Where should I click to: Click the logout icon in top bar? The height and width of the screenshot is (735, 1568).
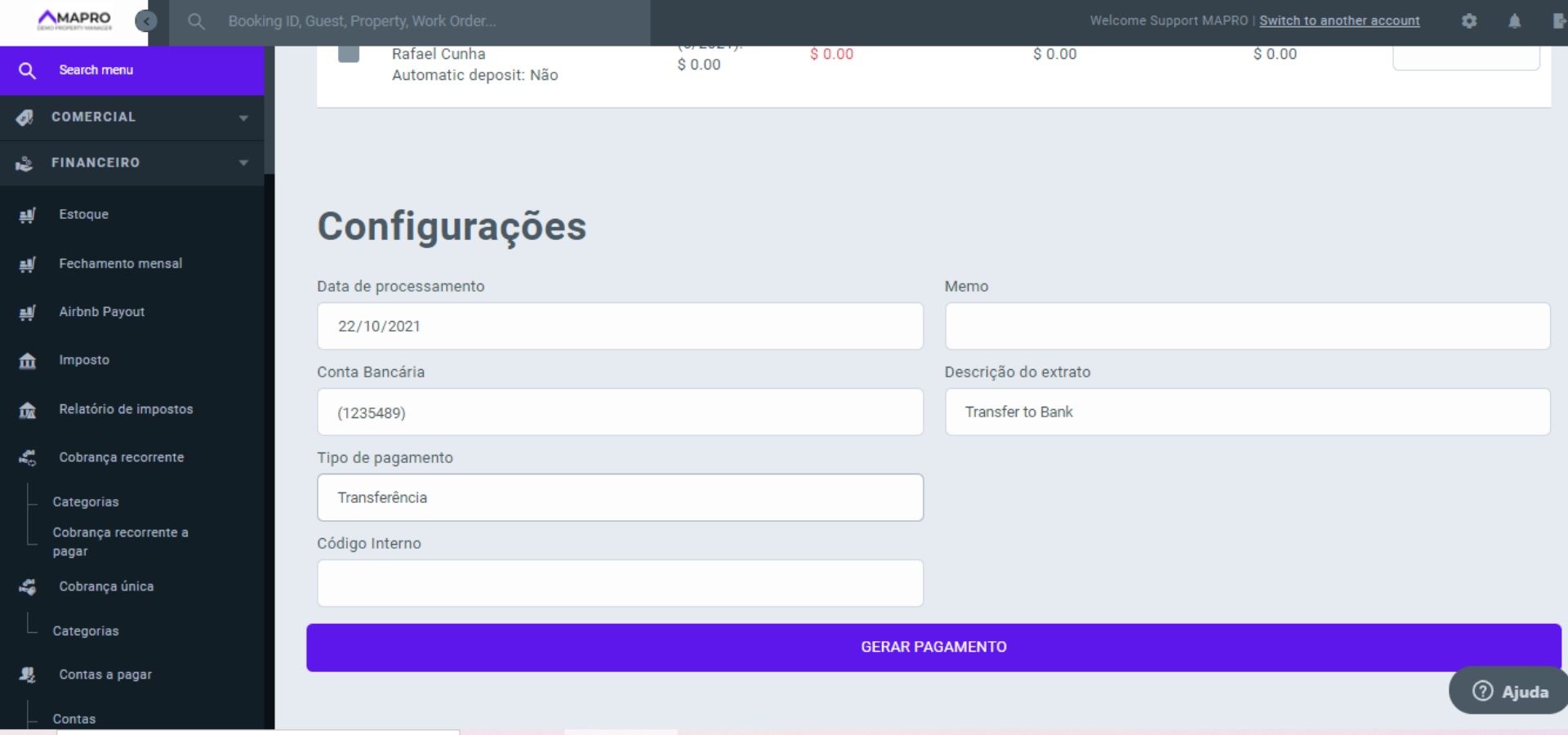pos(1558,21)
